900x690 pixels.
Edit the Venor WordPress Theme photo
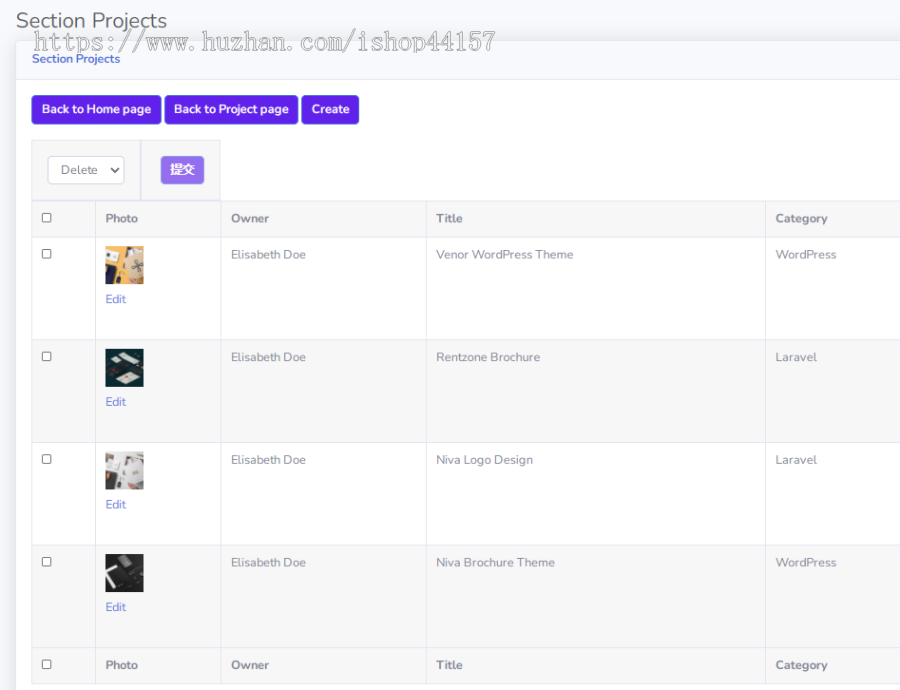coord(115,299)
